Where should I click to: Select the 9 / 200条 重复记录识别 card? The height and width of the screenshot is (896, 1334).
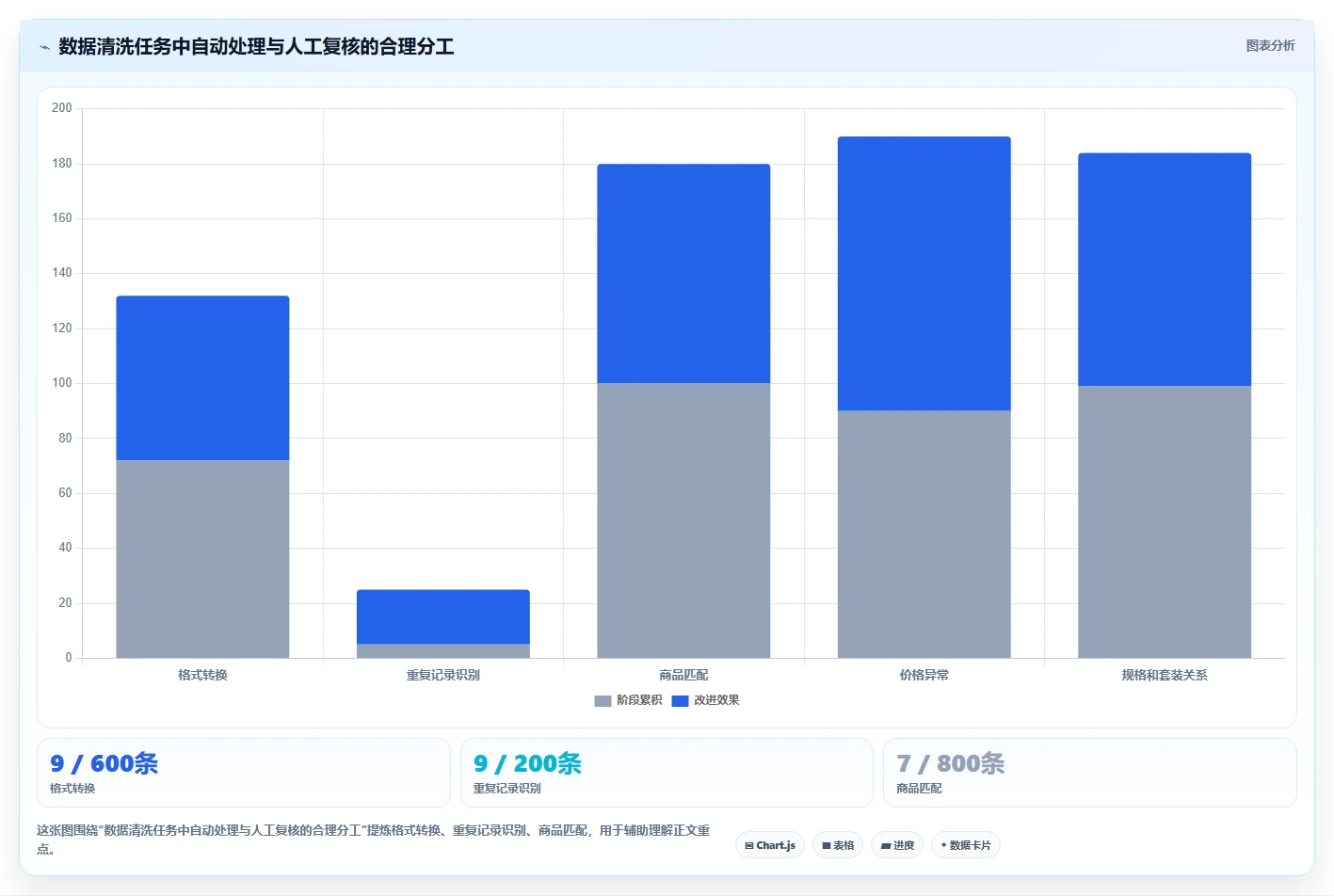point(667,773)
